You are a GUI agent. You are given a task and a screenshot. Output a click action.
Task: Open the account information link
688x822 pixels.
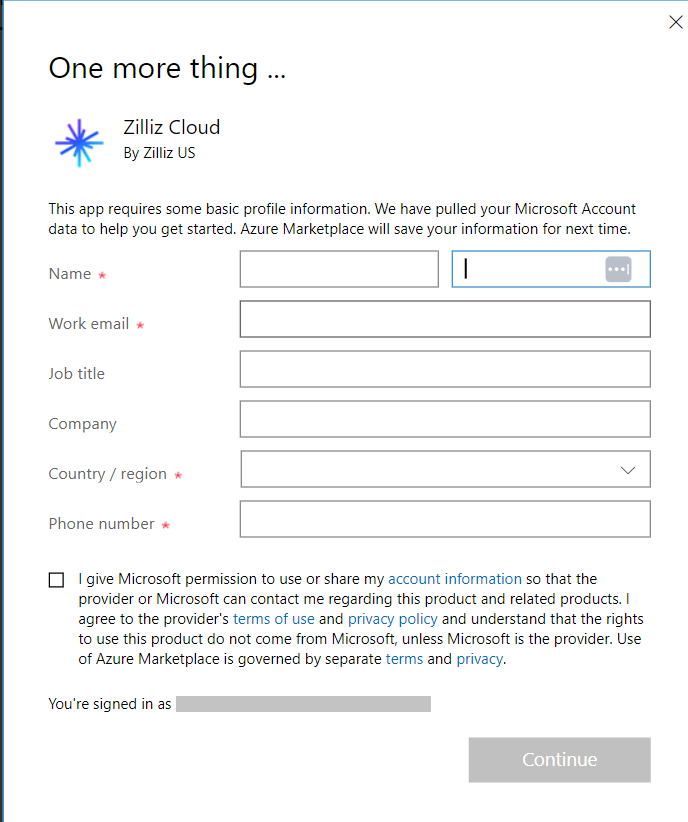pos(454,578)
